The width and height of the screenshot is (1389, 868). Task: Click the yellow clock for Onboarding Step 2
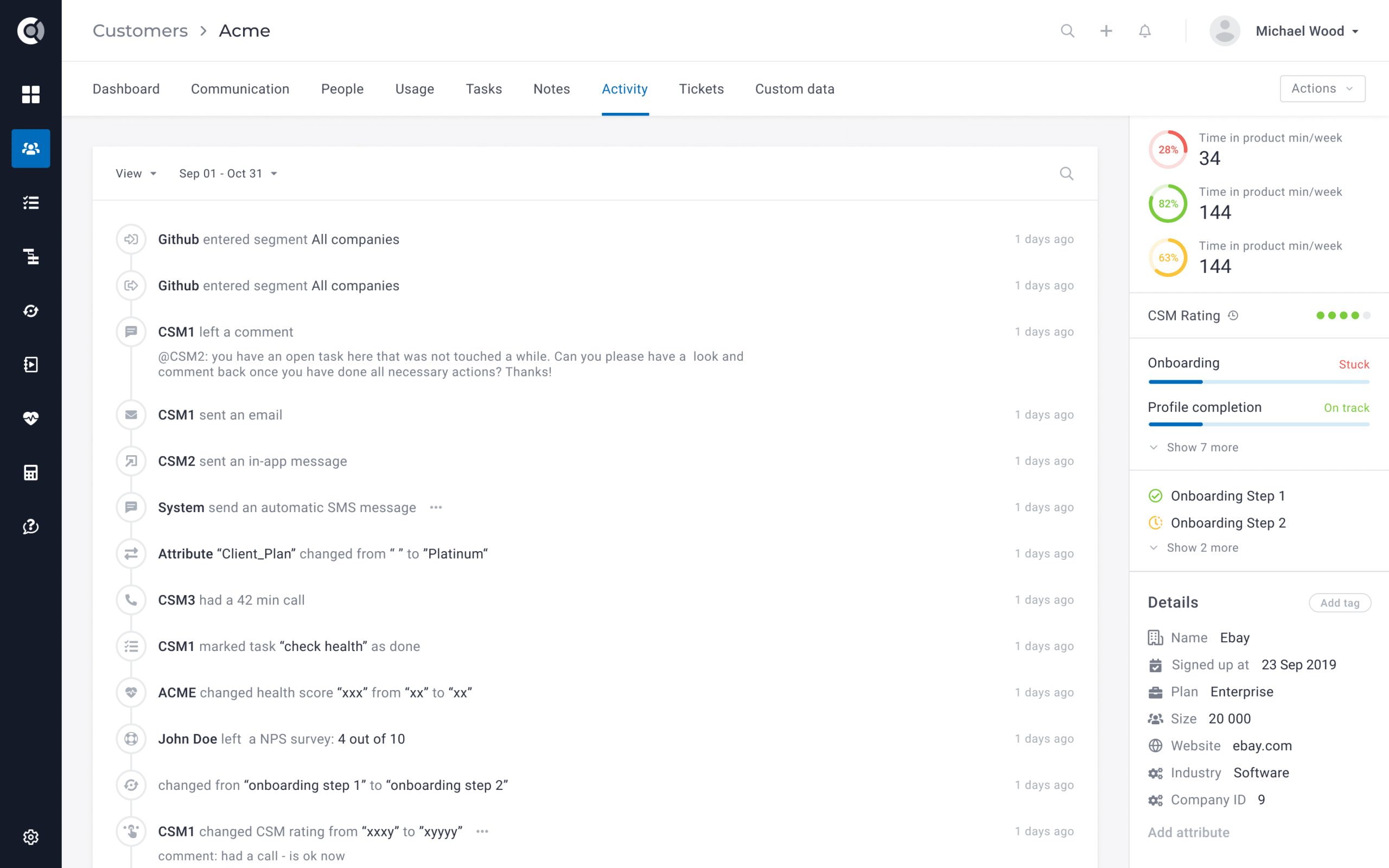click(x=1155, y=522)
